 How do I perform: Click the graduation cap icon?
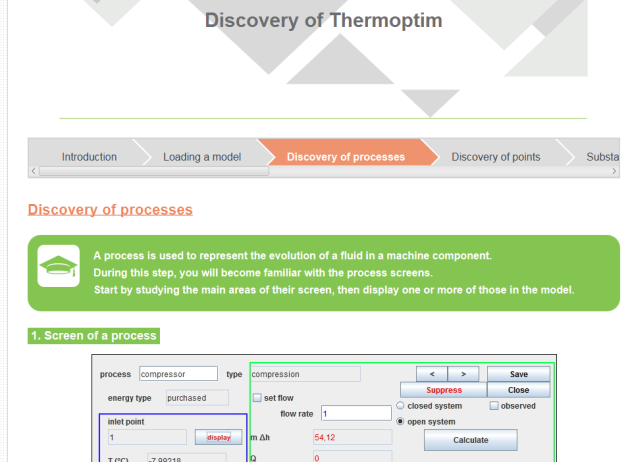coord(59,266)
